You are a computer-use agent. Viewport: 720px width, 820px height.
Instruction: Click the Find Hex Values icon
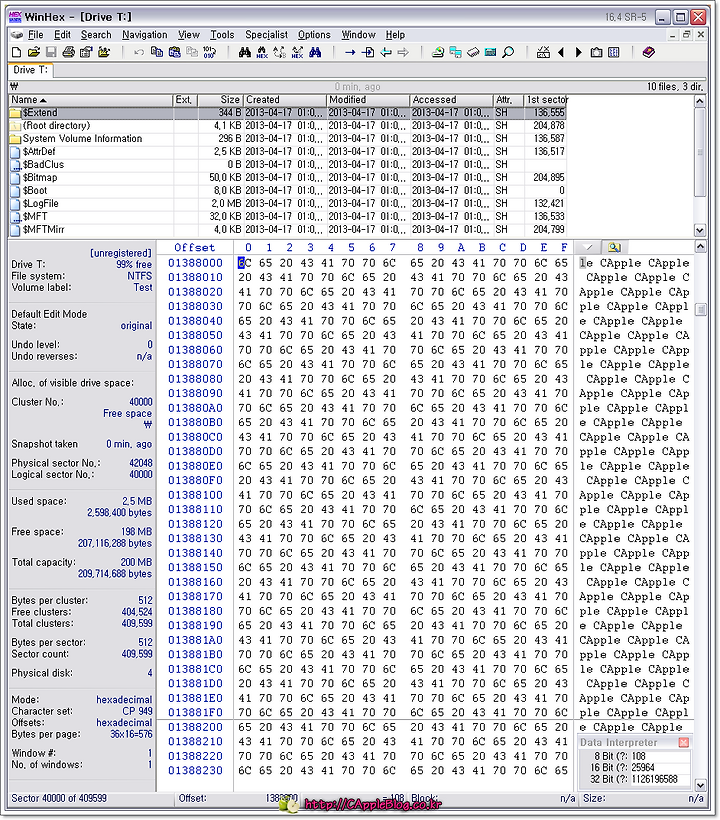(262, 52)
